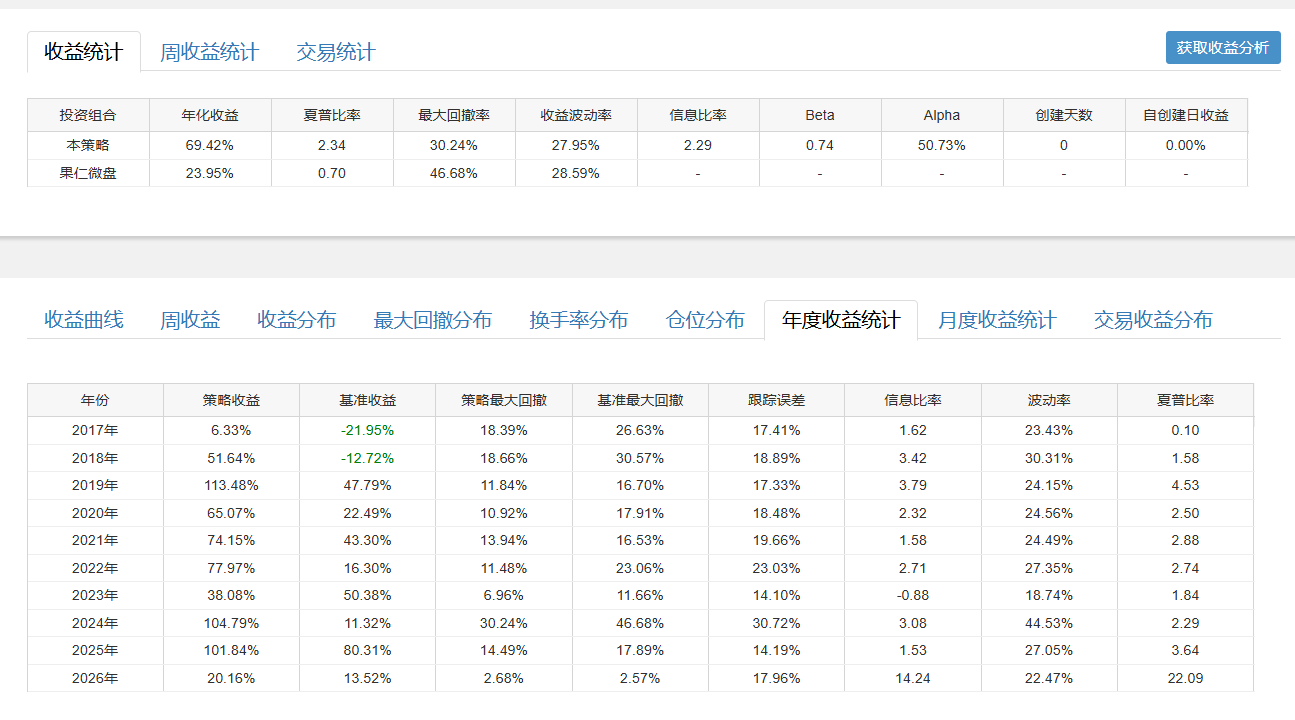
Task: Select the 策略最大回撤 column header
Action: [504, 400]
